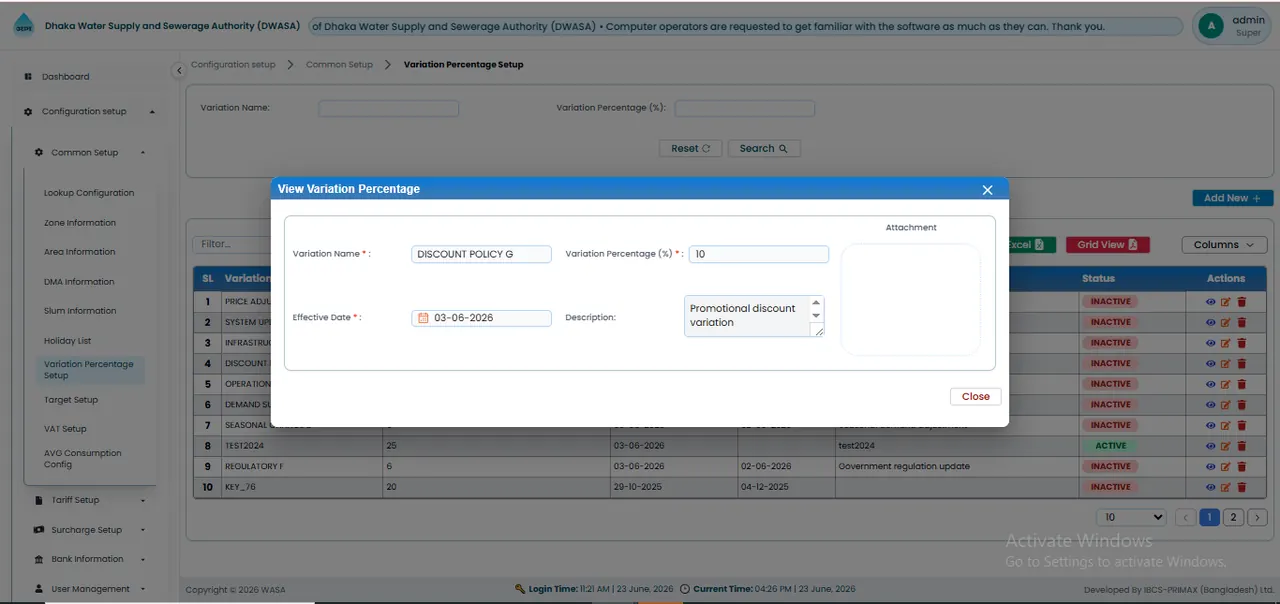Click the view eye icon for TEST2024 row
The height and width of the screenshot is (604, 1280).
1211,446
